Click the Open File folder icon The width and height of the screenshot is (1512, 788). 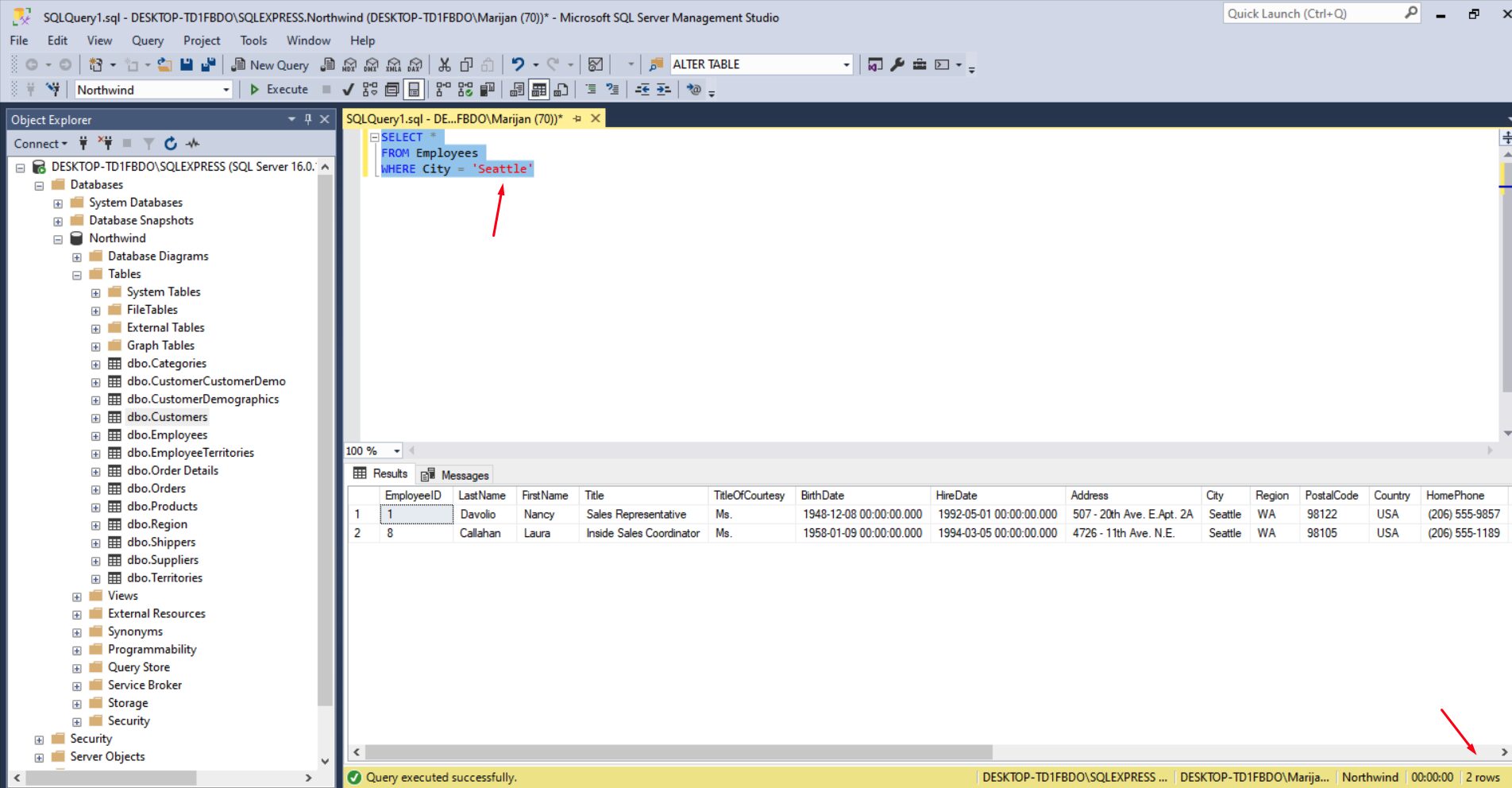(164, 64)
